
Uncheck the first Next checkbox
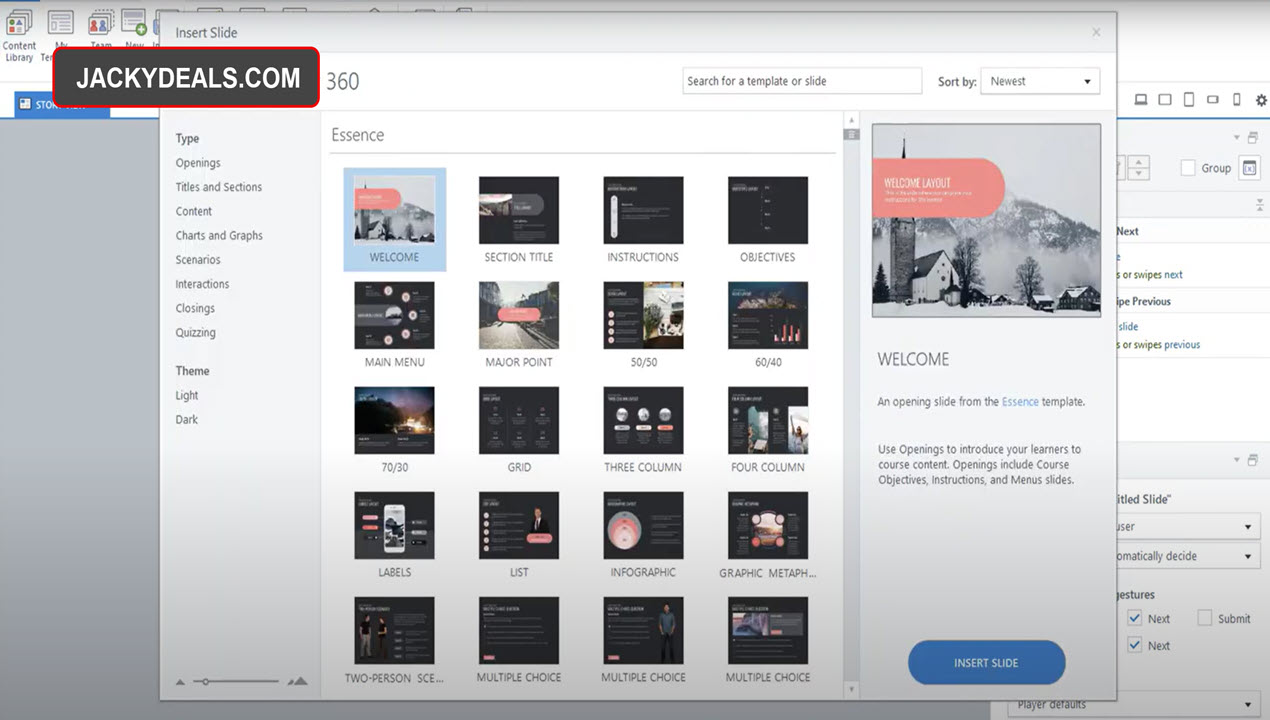(1134, 618)
